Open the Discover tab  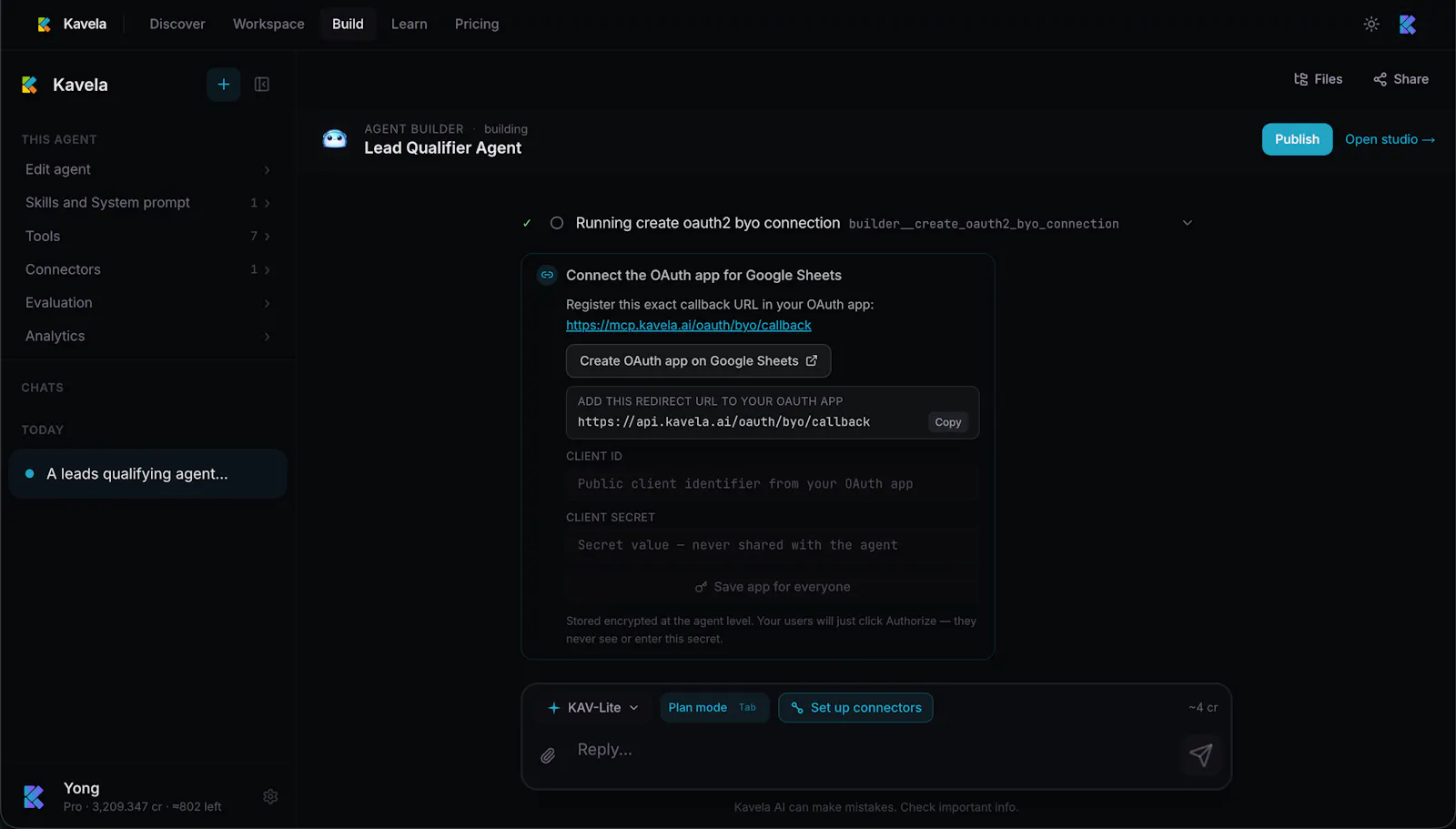177,25
